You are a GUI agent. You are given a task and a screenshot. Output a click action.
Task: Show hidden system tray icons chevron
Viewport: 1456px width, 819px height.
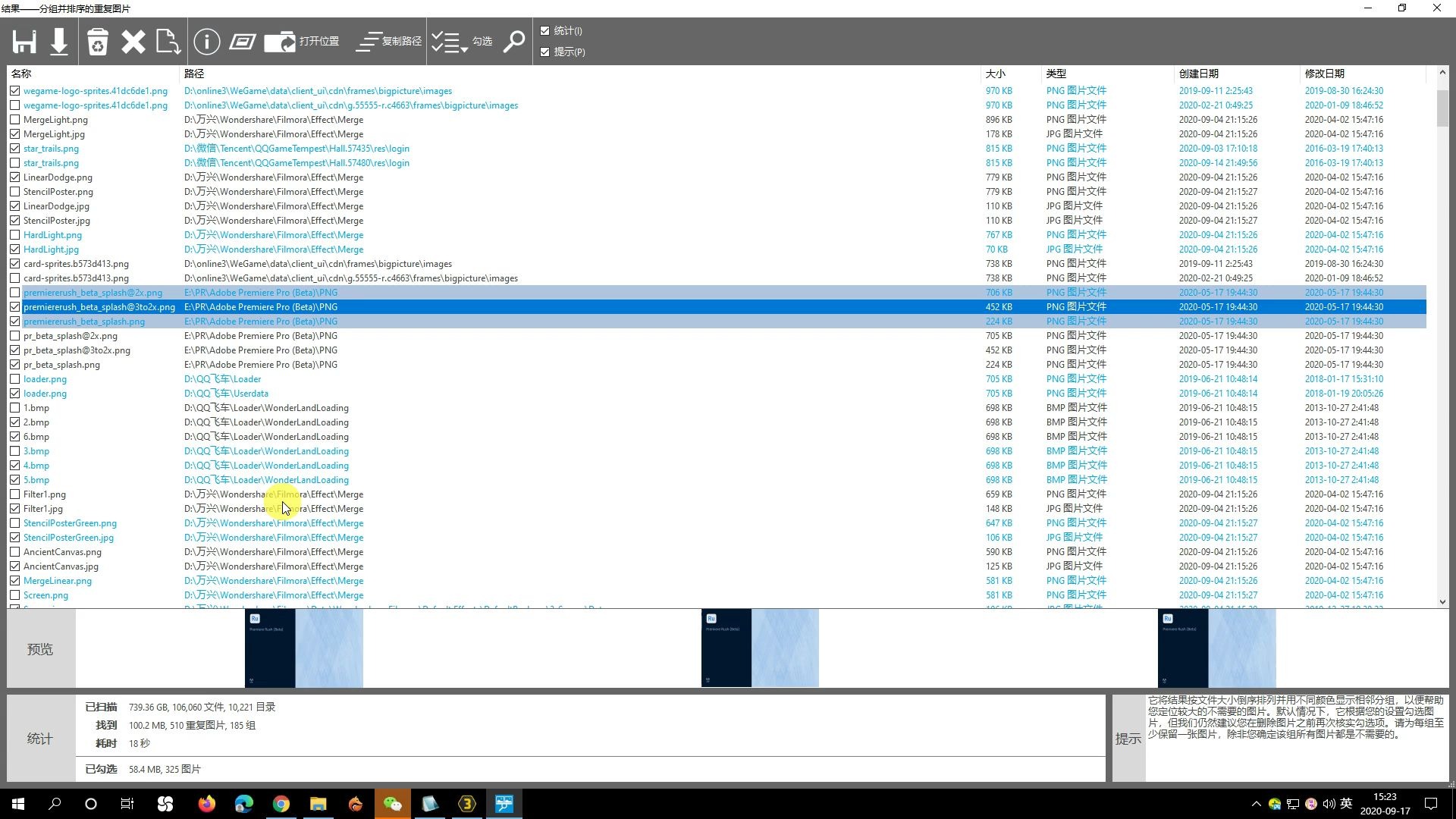click(1256, 804)
